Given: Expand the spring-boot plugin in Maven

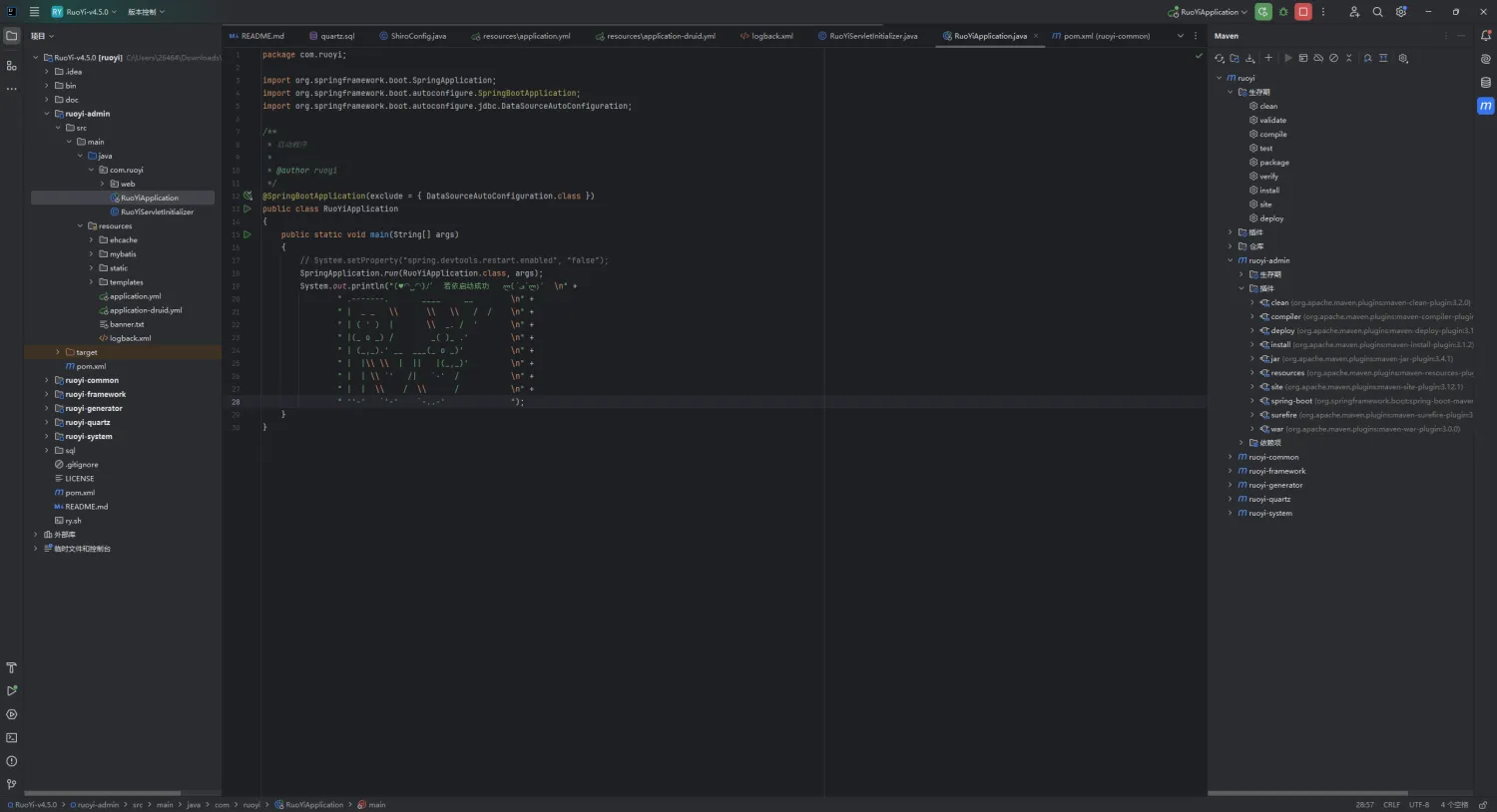Looking at the screenshot, I should coord(1252,401).
